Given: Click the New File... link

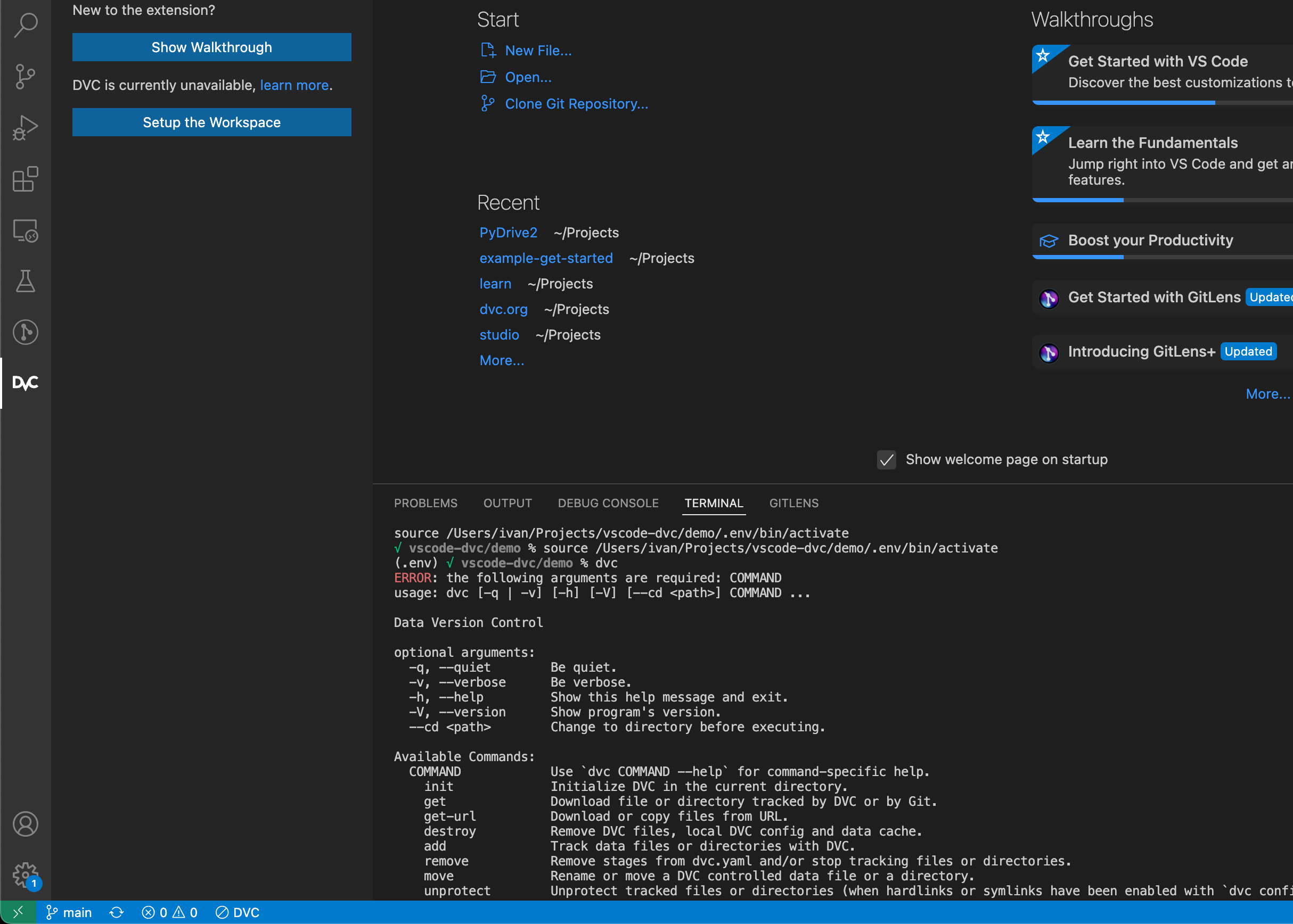Looking at the screenshot, I should click(x=538, y=50).
